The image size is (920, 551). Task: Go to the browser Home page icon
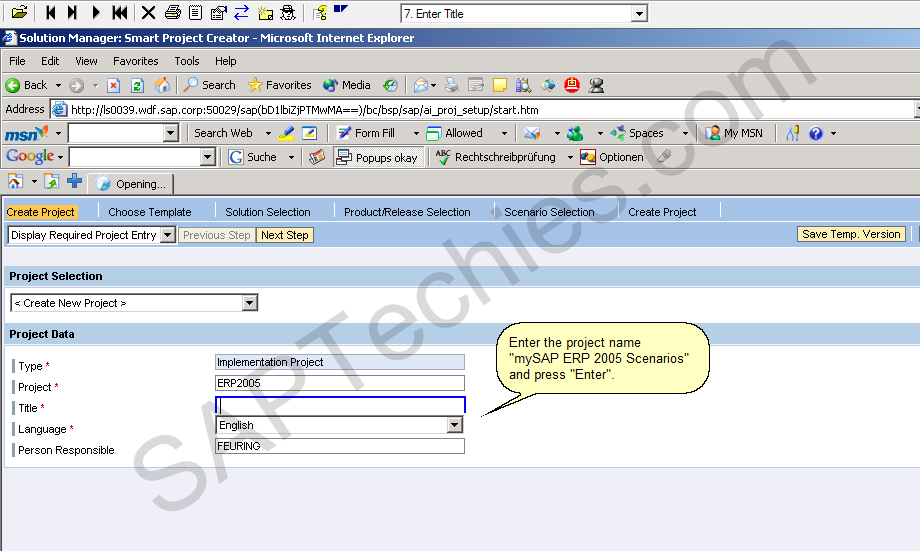click(x=162, y=85)
